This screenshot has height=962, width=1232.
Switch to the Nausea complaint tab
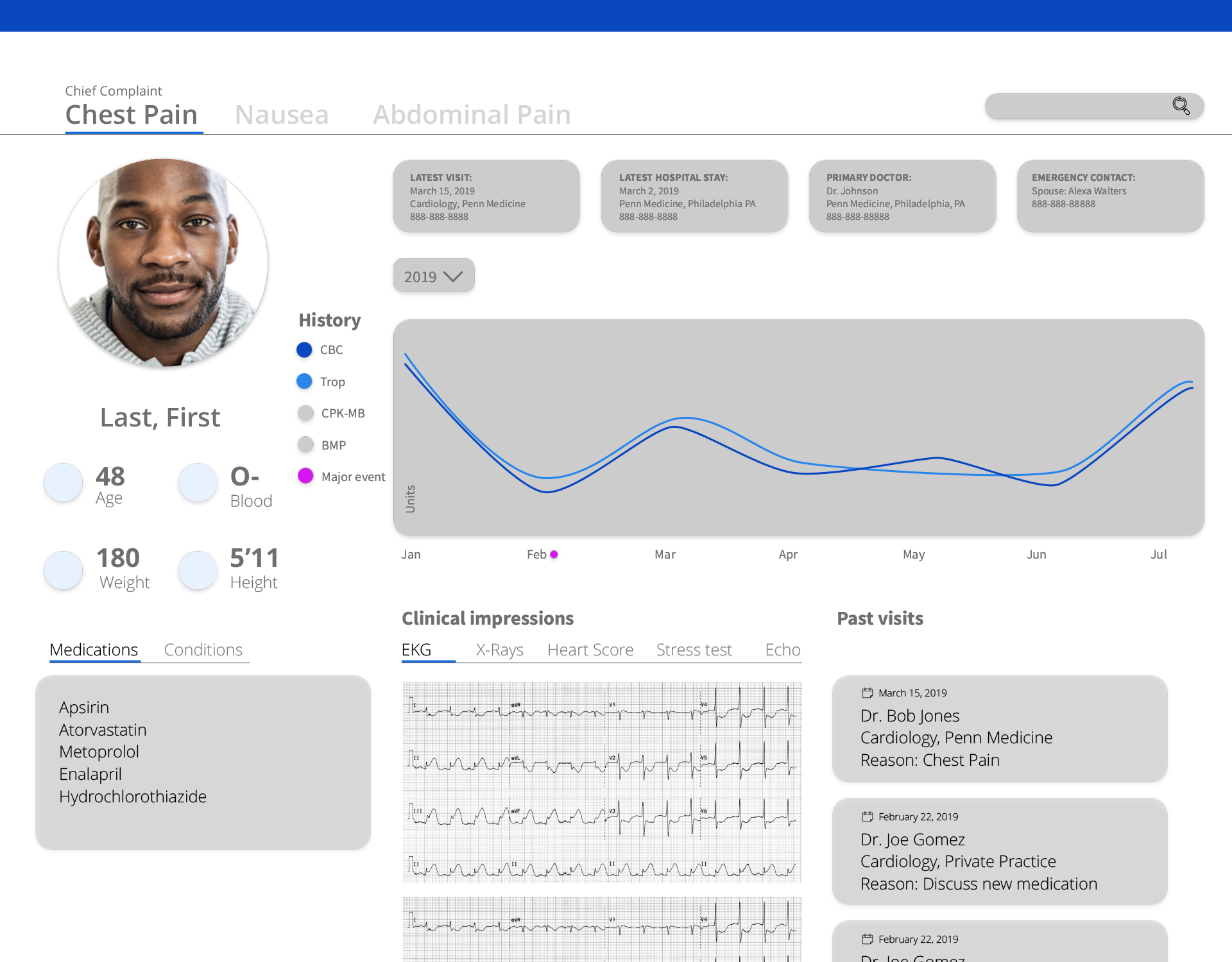click(x=282, y=115)
